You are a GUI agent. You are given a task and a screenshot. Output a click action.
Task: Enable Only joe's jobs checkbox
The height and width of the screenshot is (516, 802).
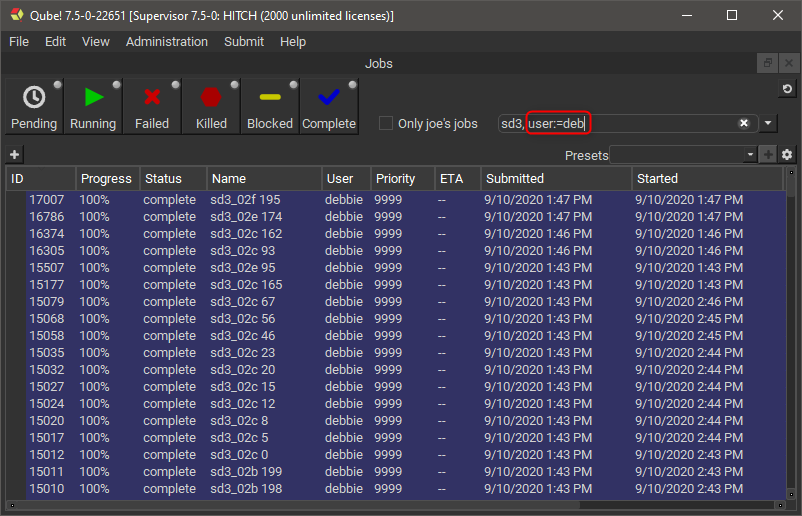[x=386, y=124]
